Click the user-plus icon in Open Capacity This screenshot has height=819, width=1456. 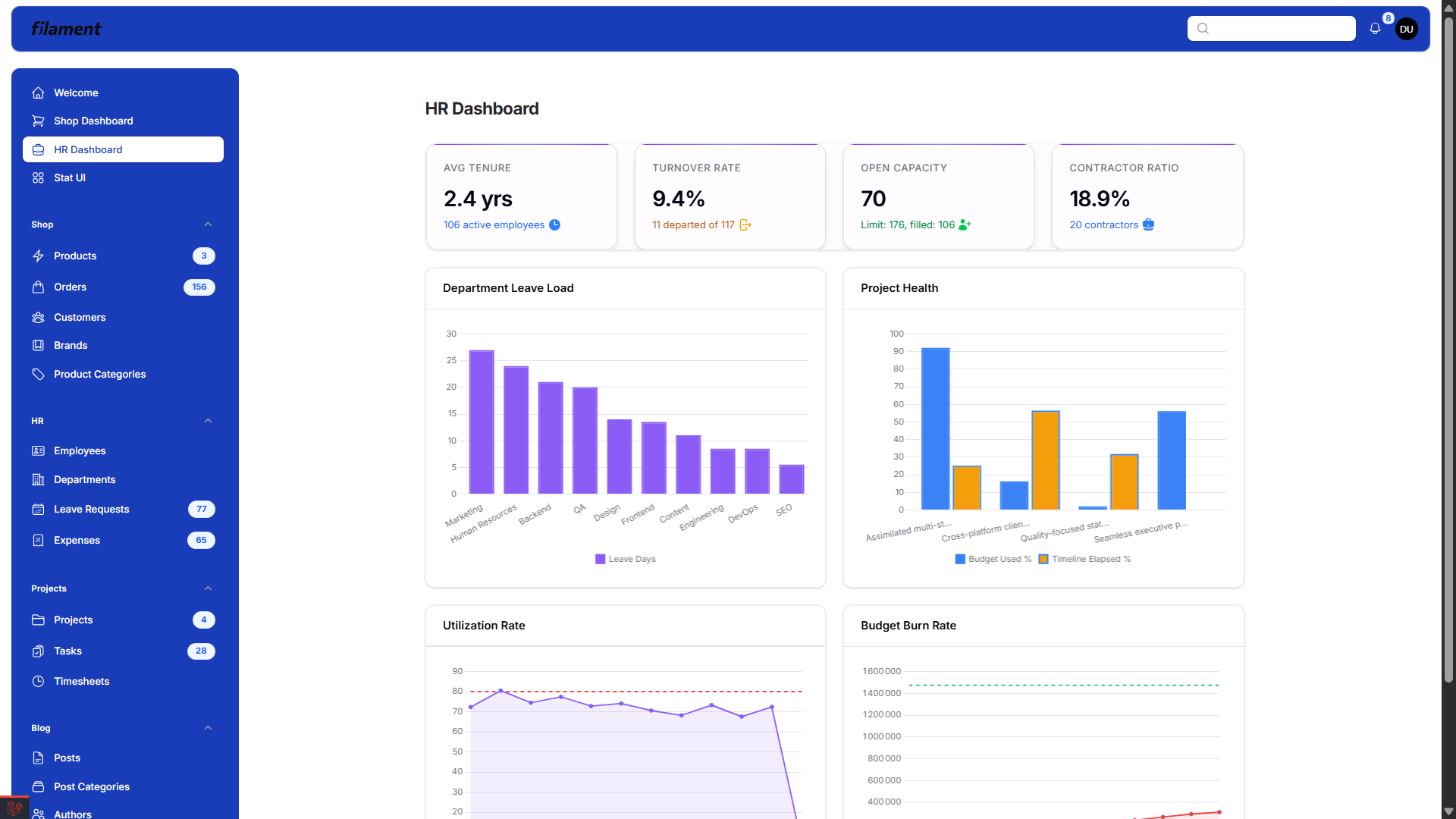pos(965,224)
